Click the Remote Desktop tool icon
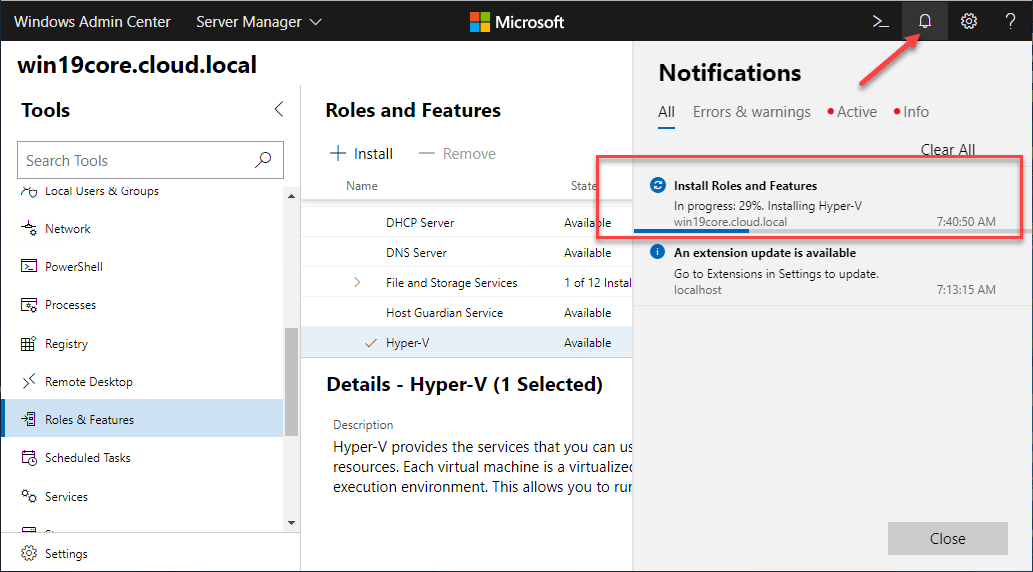The width and height of the screenshot is (1033, 572). 29,382
